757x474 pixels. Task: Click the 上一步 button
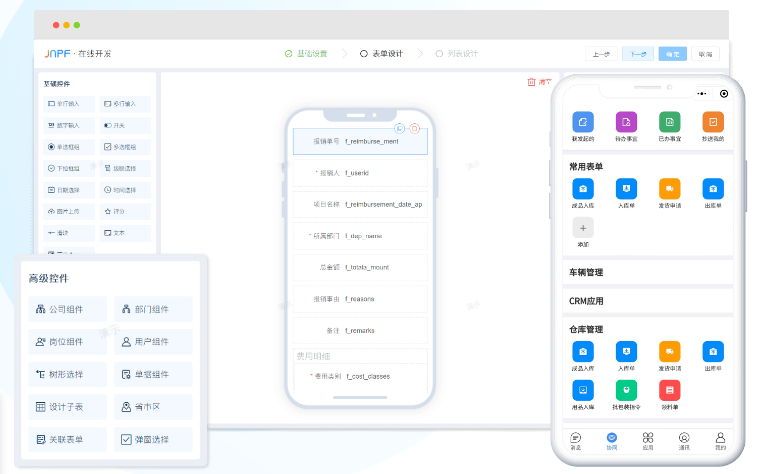click(x=601, y=54)
